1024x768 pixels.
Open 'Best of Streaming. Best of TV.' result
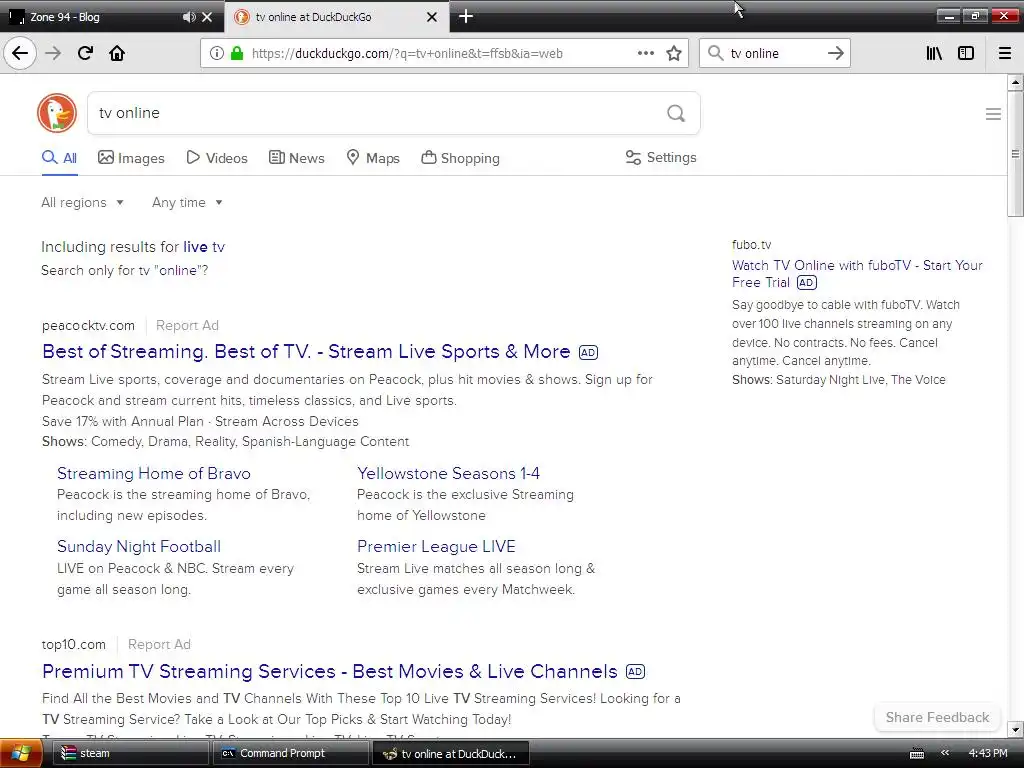click(x=306, y=351)
